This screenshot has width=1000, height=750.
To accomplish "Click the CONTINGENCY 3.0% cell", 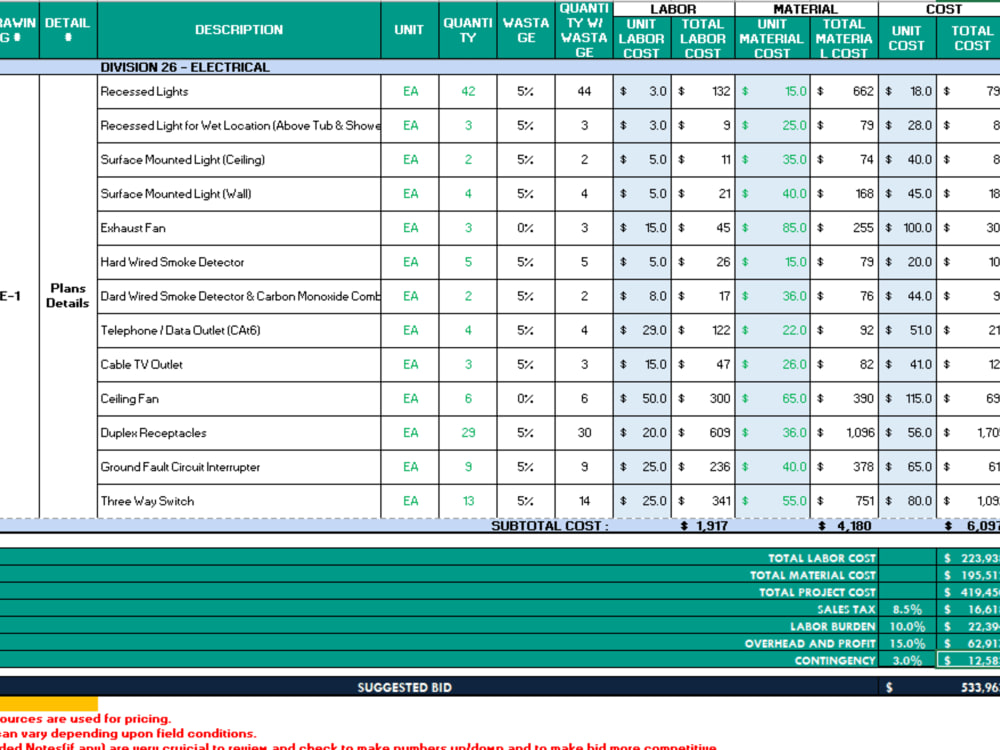I will click(907, 661).
